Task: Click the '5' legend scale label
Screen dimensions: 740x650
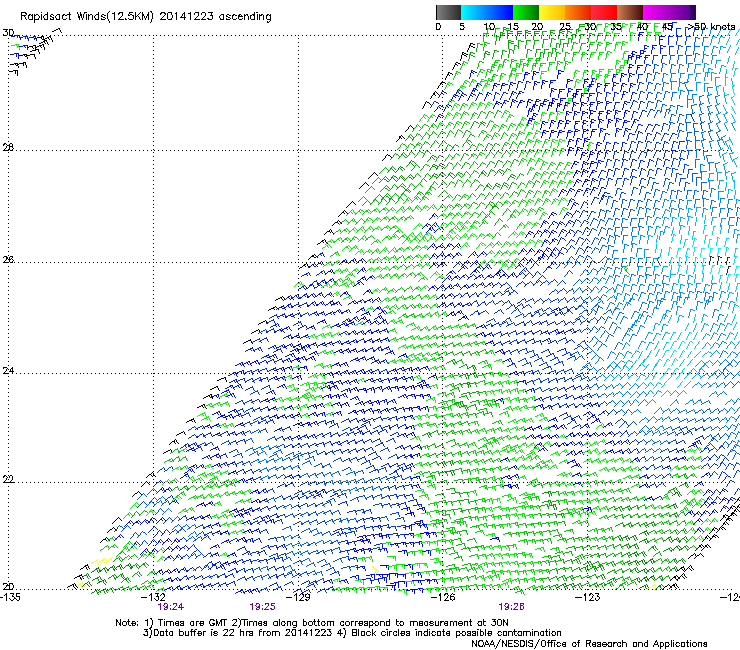Action: (462, 27)
